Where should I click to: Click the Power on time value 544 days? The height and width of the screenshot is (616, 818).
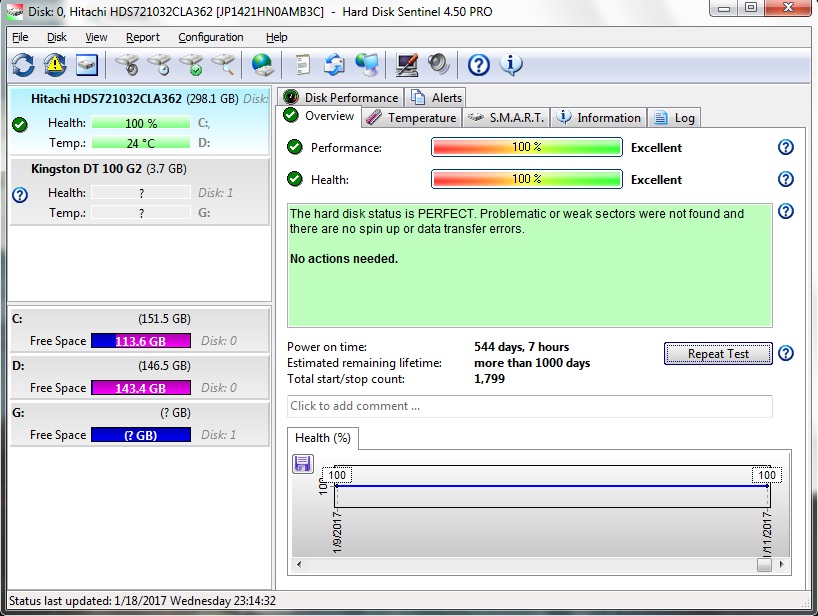click(x=522, y=347)
